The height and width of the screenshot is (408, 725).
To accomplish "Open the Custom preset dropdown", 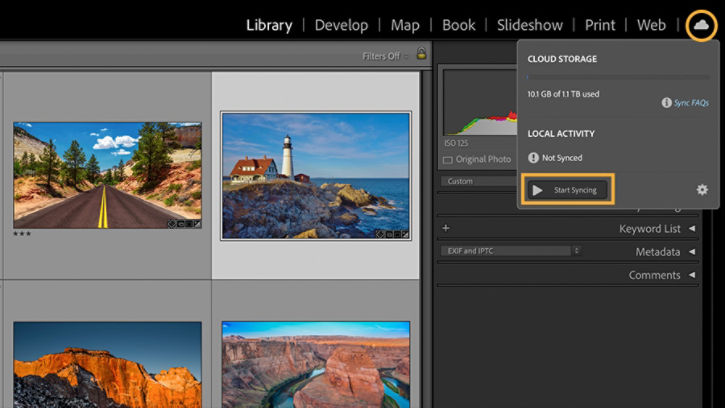I will tap(479, 181).
